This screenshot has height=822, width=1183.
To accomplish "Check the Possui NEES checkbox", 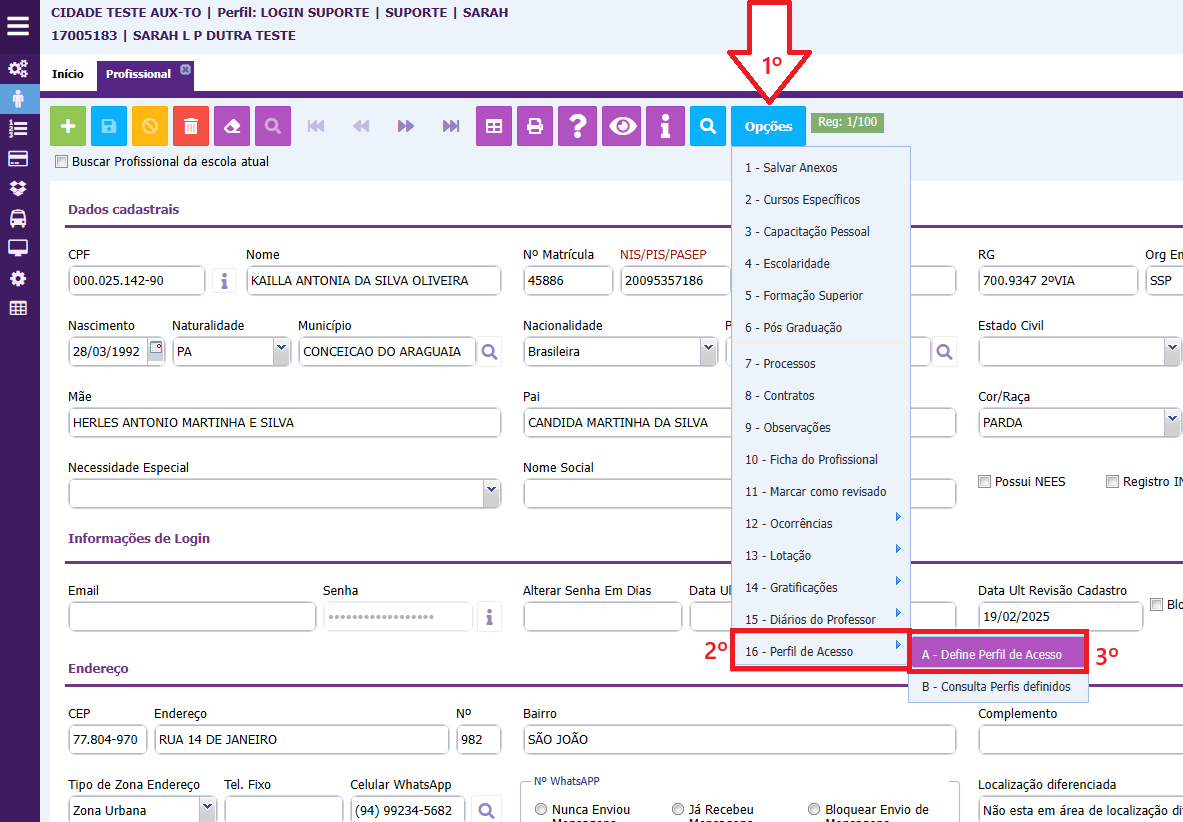I will [x=984, y=482].
